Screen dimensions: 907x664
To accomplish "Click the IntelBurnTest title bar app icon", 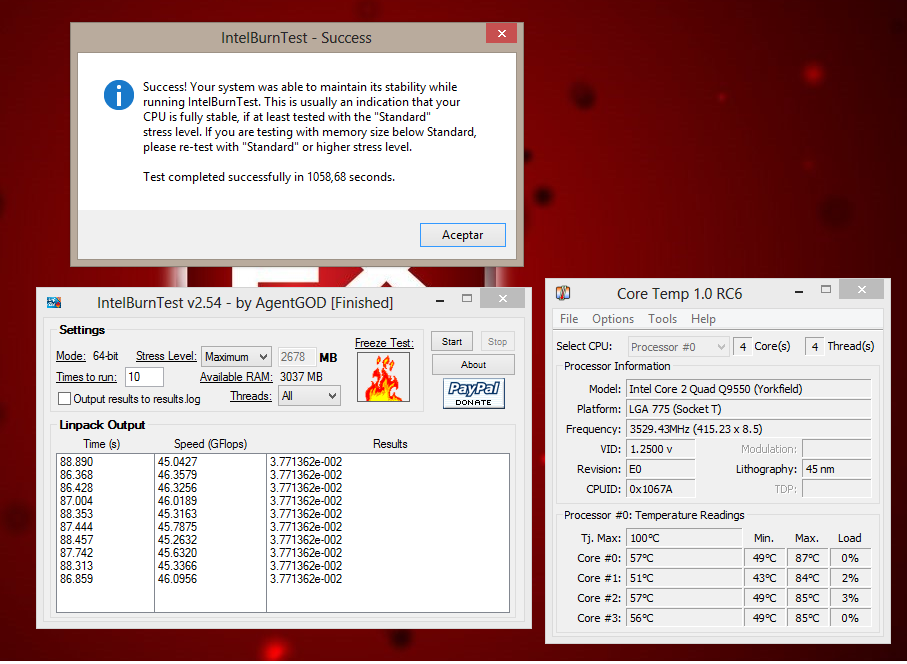I will coord(54,302).
